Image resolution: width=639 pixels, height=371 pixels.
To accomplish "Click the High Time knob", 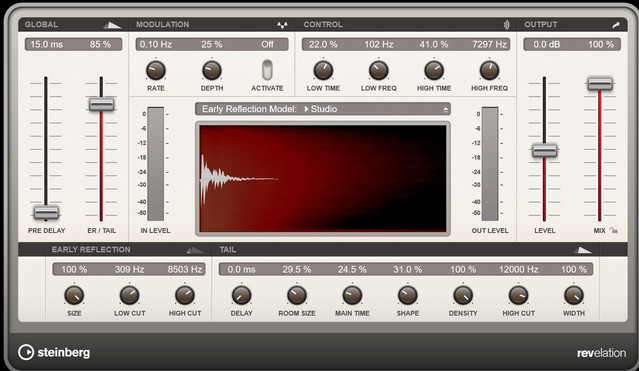I will (434, 70).
